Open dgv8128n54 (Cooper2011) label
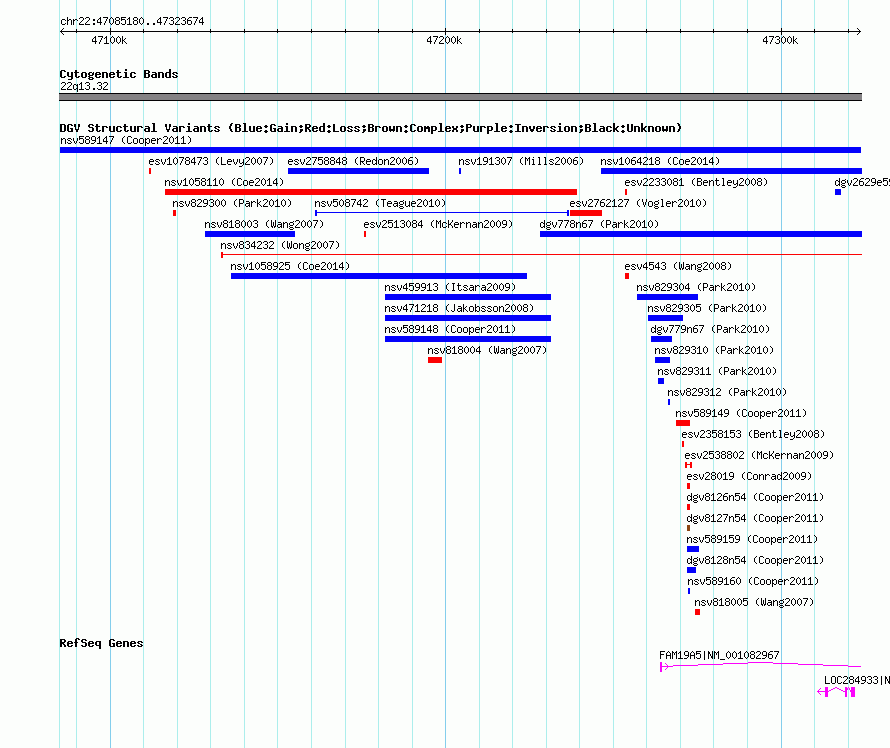The width and height of the screenshot is (890, 748). [755, 560]
